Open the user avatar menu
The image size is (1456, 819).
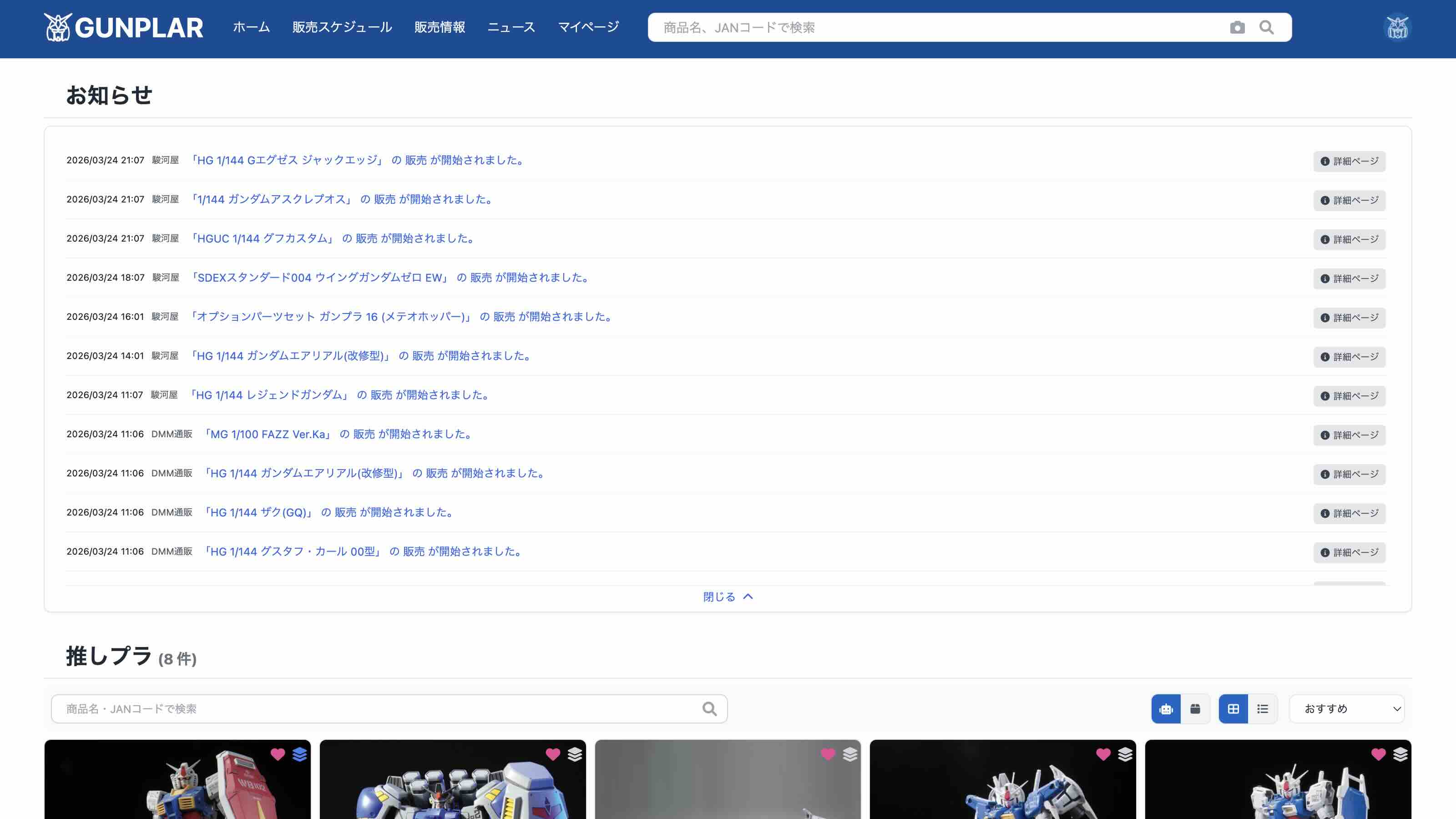1397,27
